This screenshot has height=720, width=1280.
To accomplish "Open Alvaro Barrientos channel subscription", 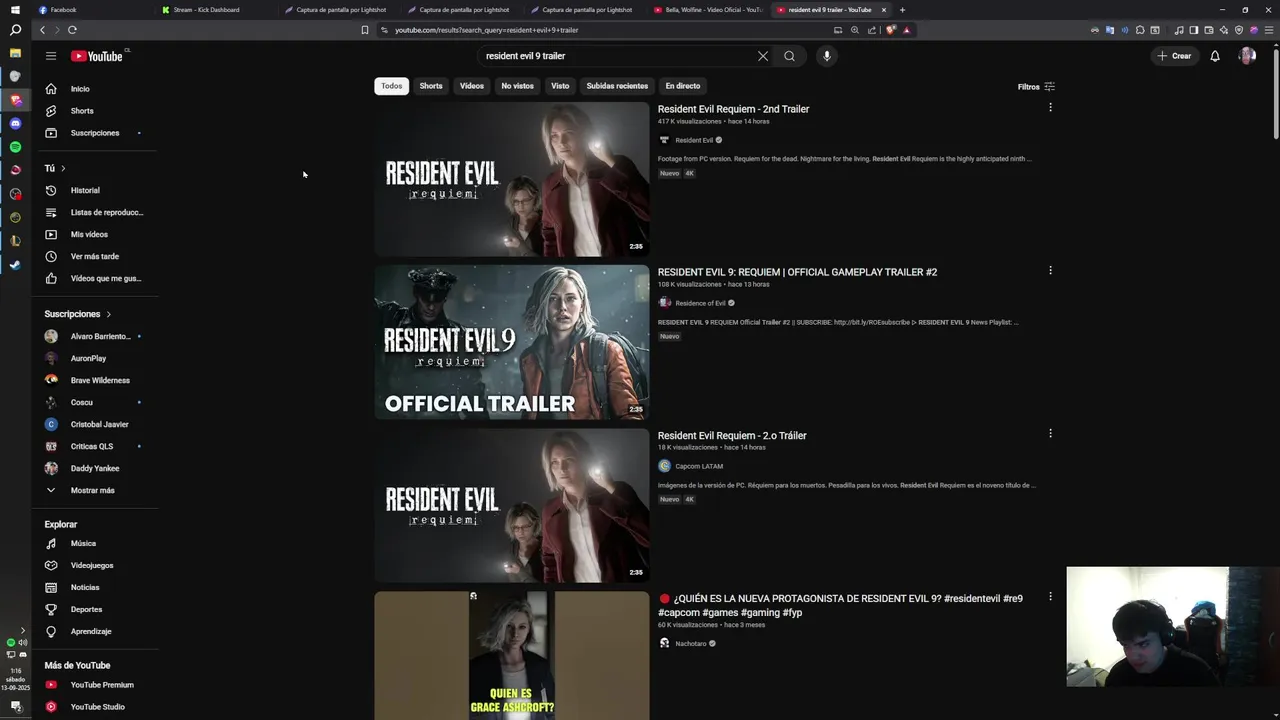I will pos(95,336).
